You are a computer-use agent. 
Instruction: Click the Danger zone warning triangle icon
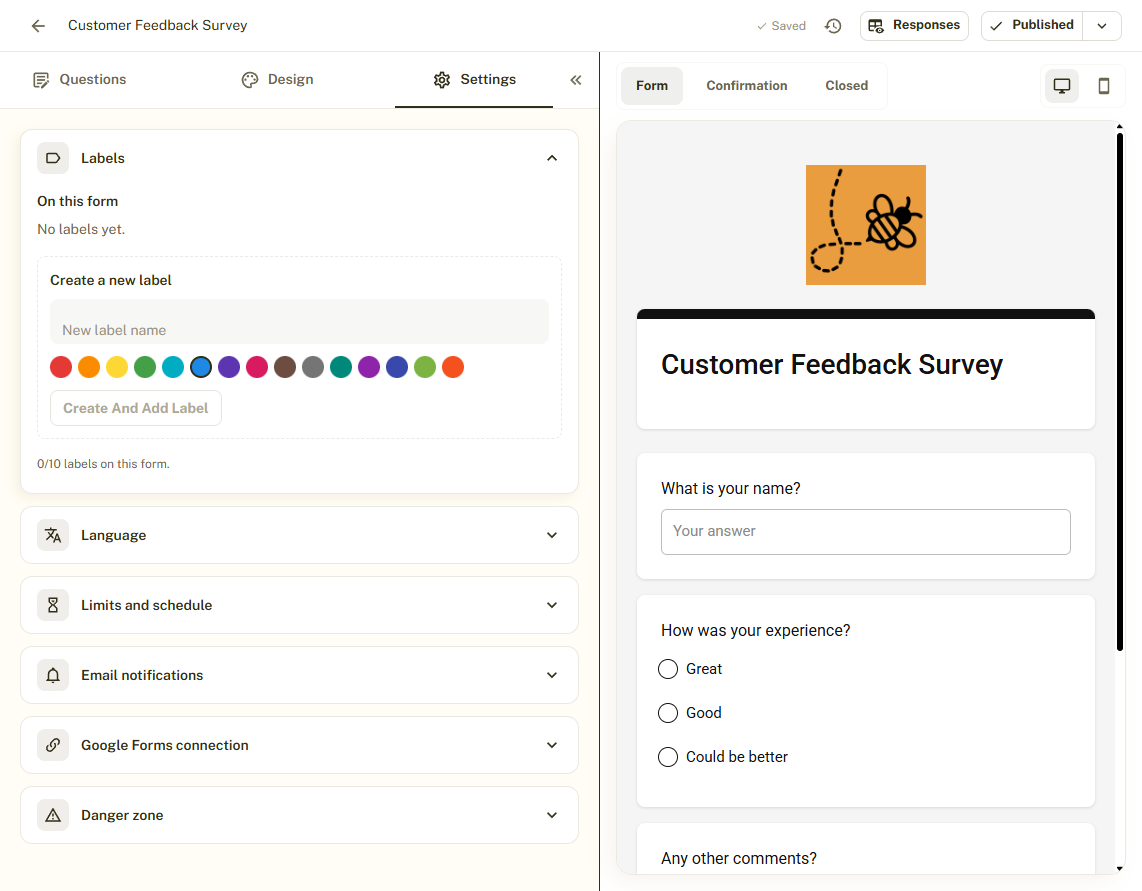click(x=53, y=815)
